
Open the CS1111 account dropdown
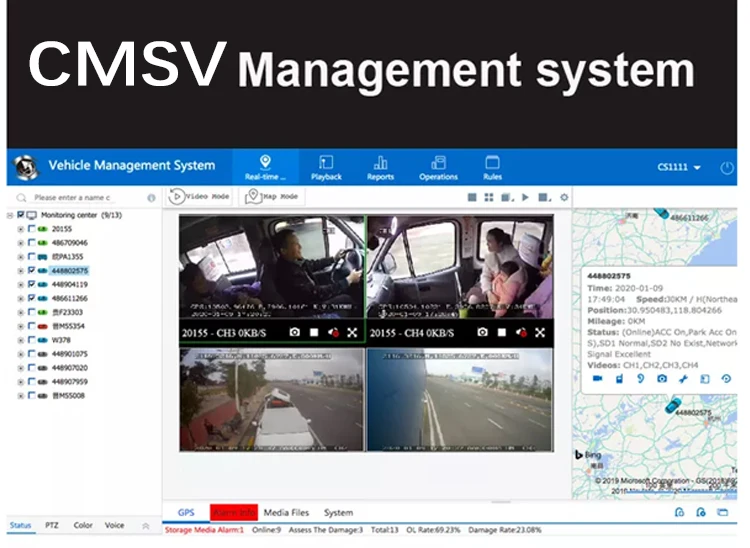pos(679,167)
